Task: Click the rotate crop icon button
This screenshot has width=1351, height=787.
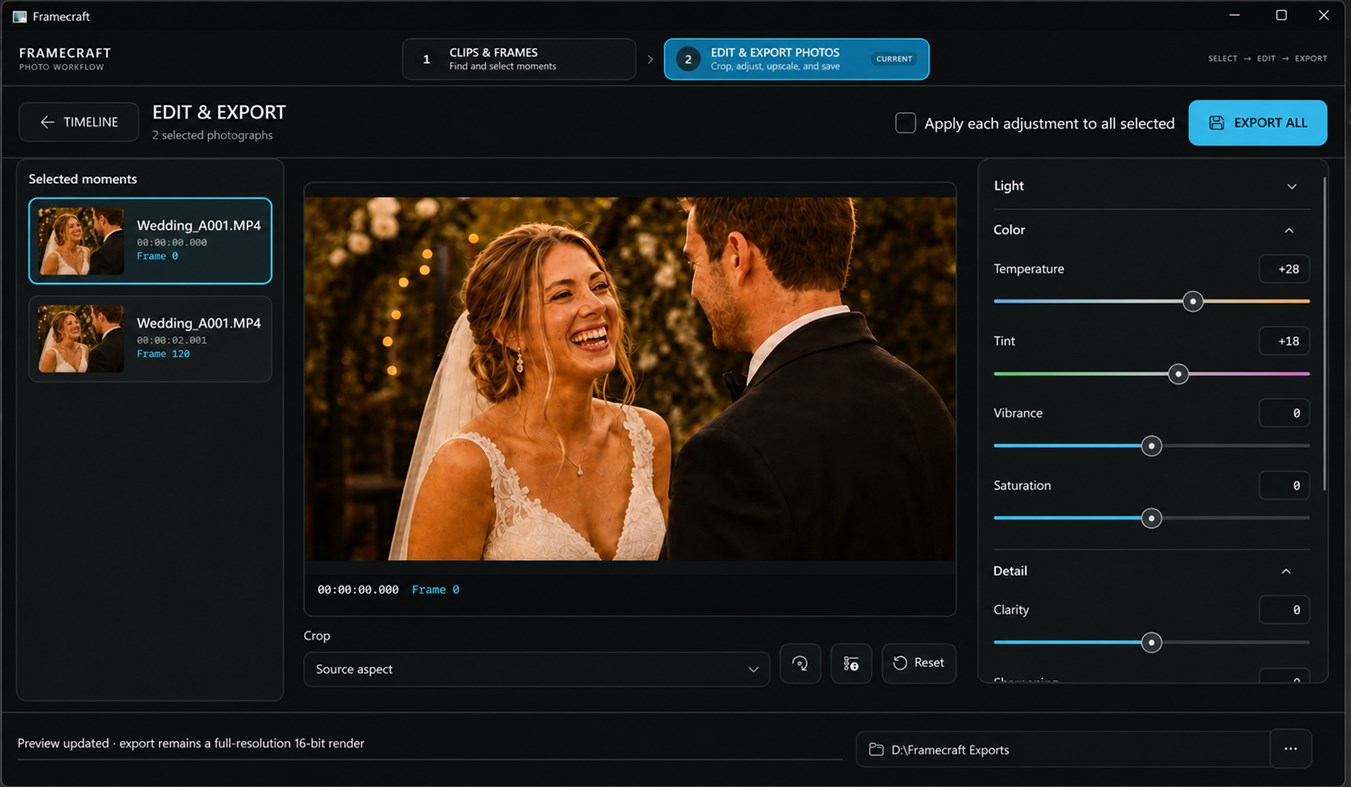Action: (800, 663)
